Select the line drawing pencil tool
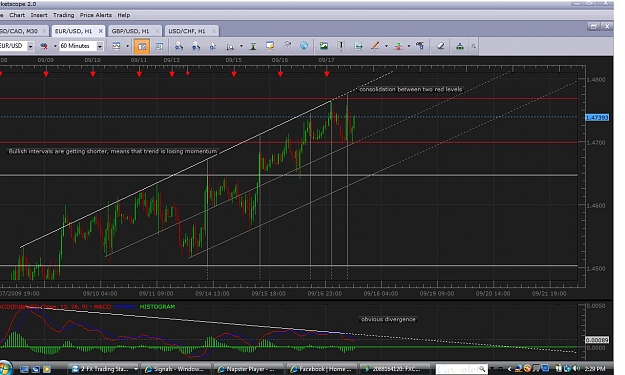This screenshot has width=625, height=375. point(375,46)
